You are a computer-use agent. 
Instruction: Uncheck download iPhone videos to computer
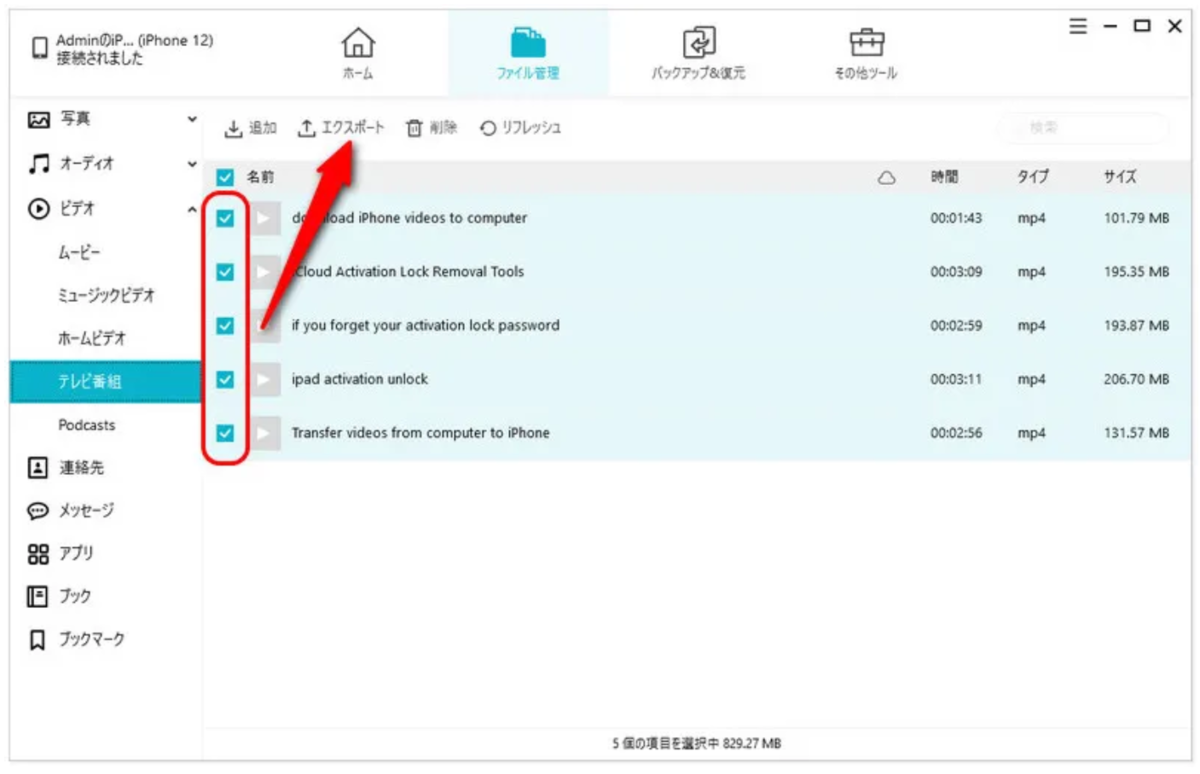coord(225,218)
